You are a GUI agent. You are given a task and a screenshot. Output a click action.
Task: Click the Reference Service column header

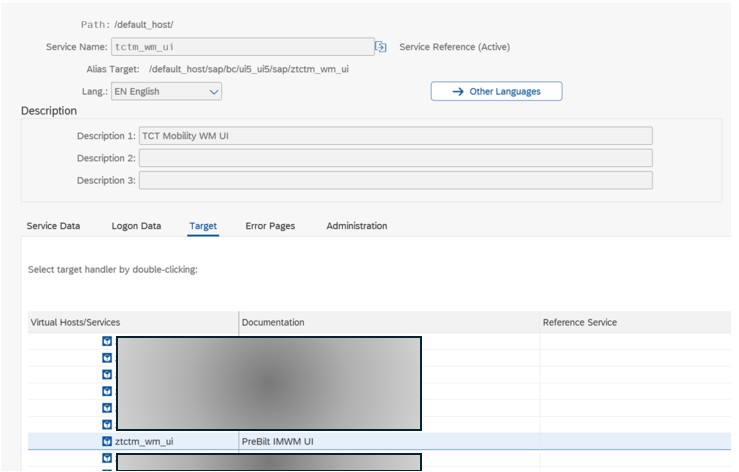[579, 322]
